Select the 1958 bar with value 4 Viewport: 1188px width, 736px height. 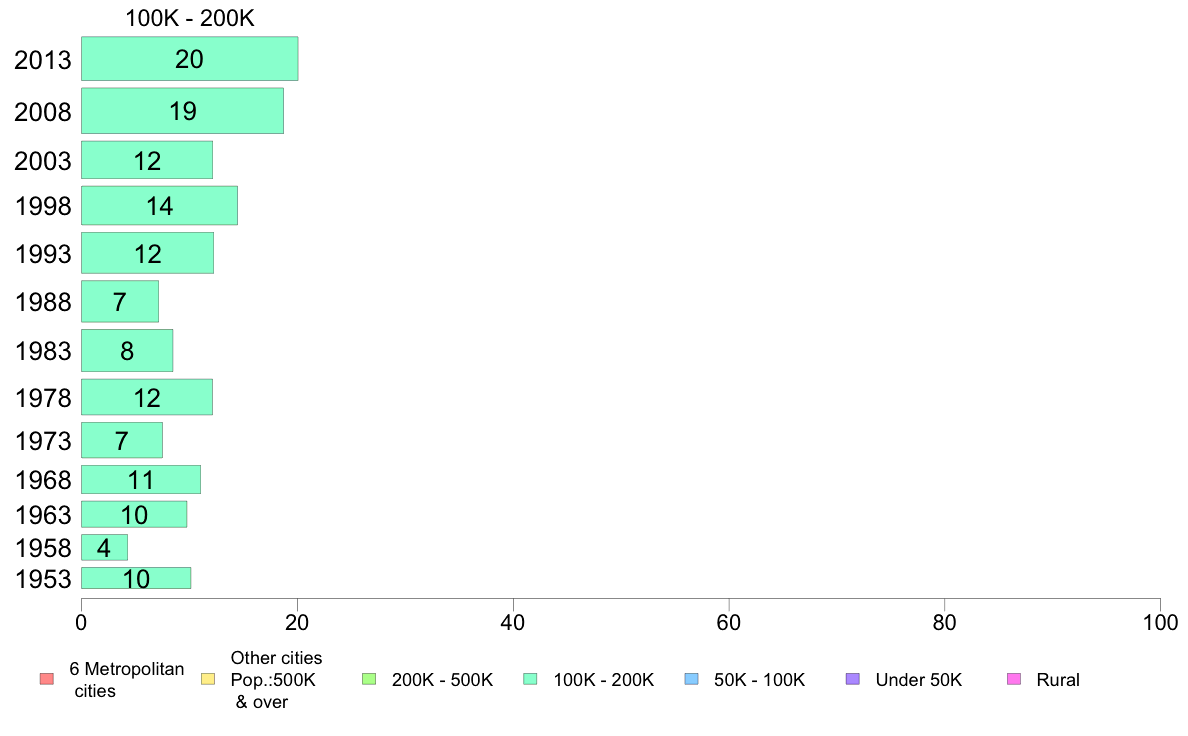tap(105, 547)
